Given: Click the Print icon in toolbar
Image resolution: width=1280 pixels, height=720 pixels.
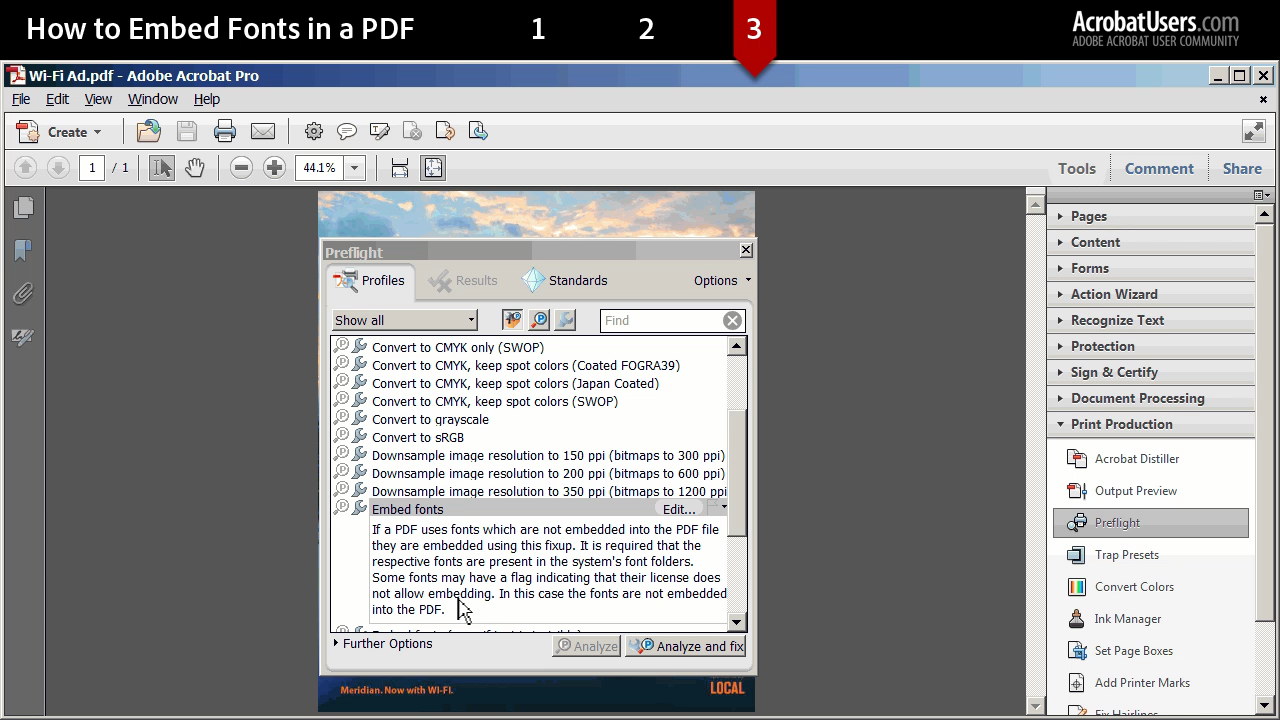Looking at the screenshot, I should pyautogui.click(x=225, y=131).
